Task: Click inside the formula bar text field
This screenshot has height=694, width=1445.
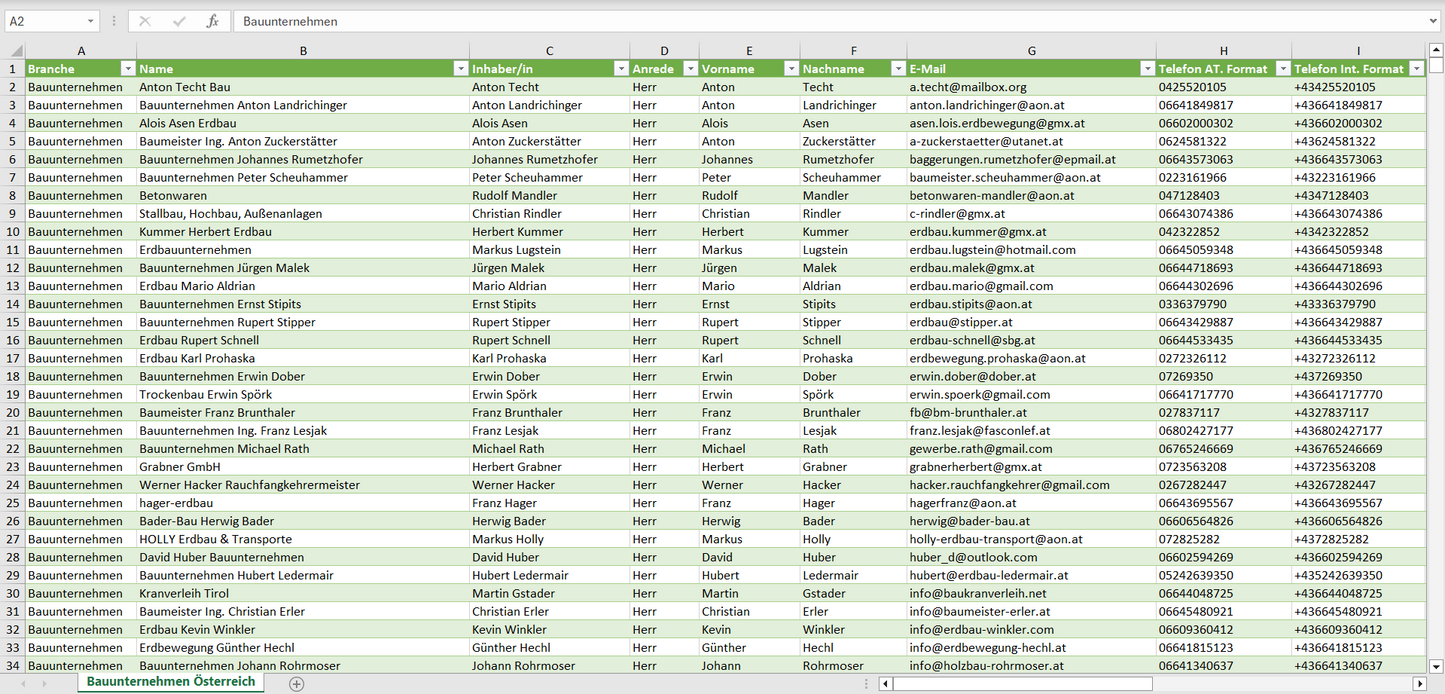Action: point(800,21)
